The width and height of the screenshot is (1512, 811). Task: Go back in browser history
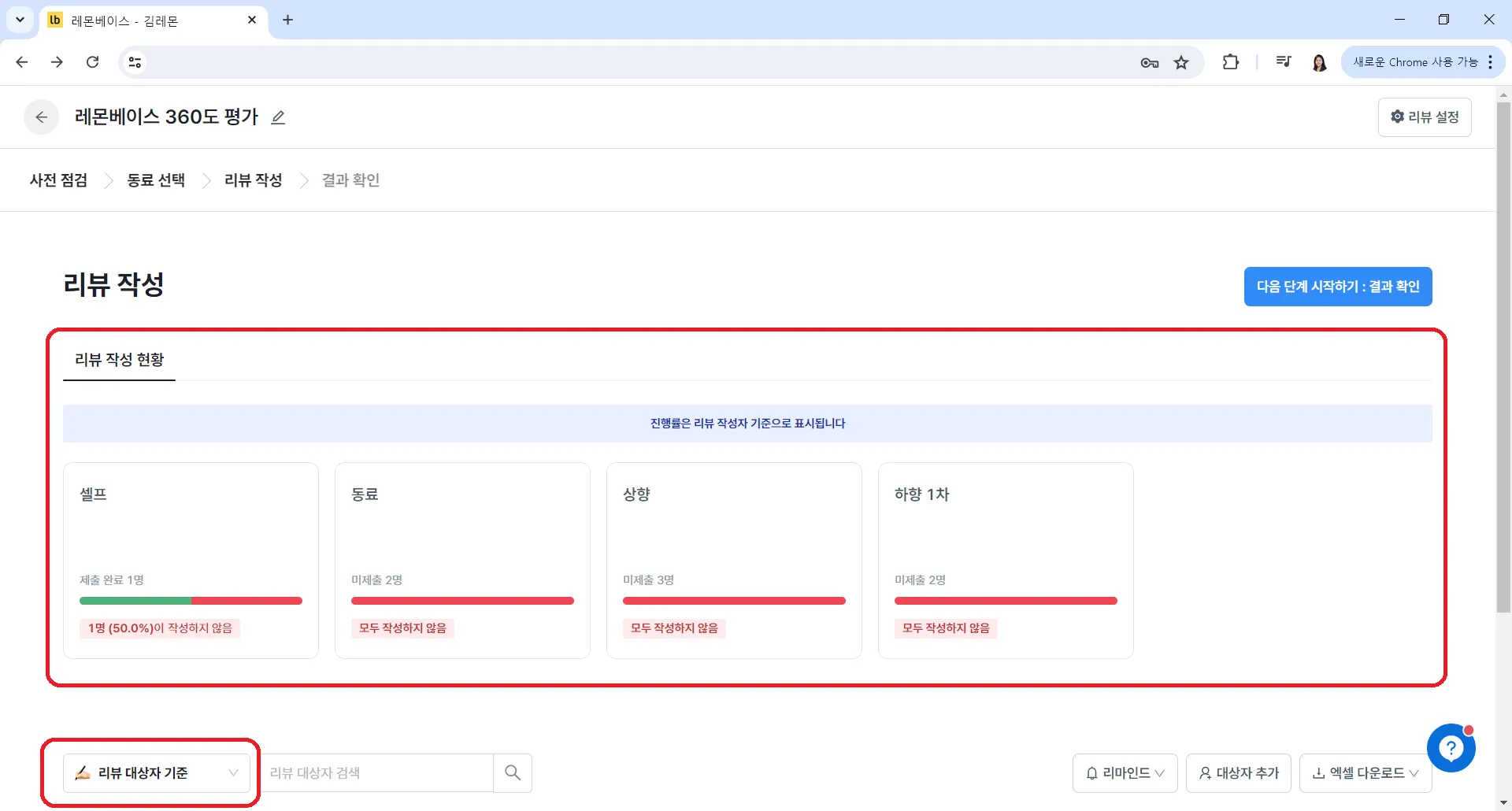coord(22,62)
